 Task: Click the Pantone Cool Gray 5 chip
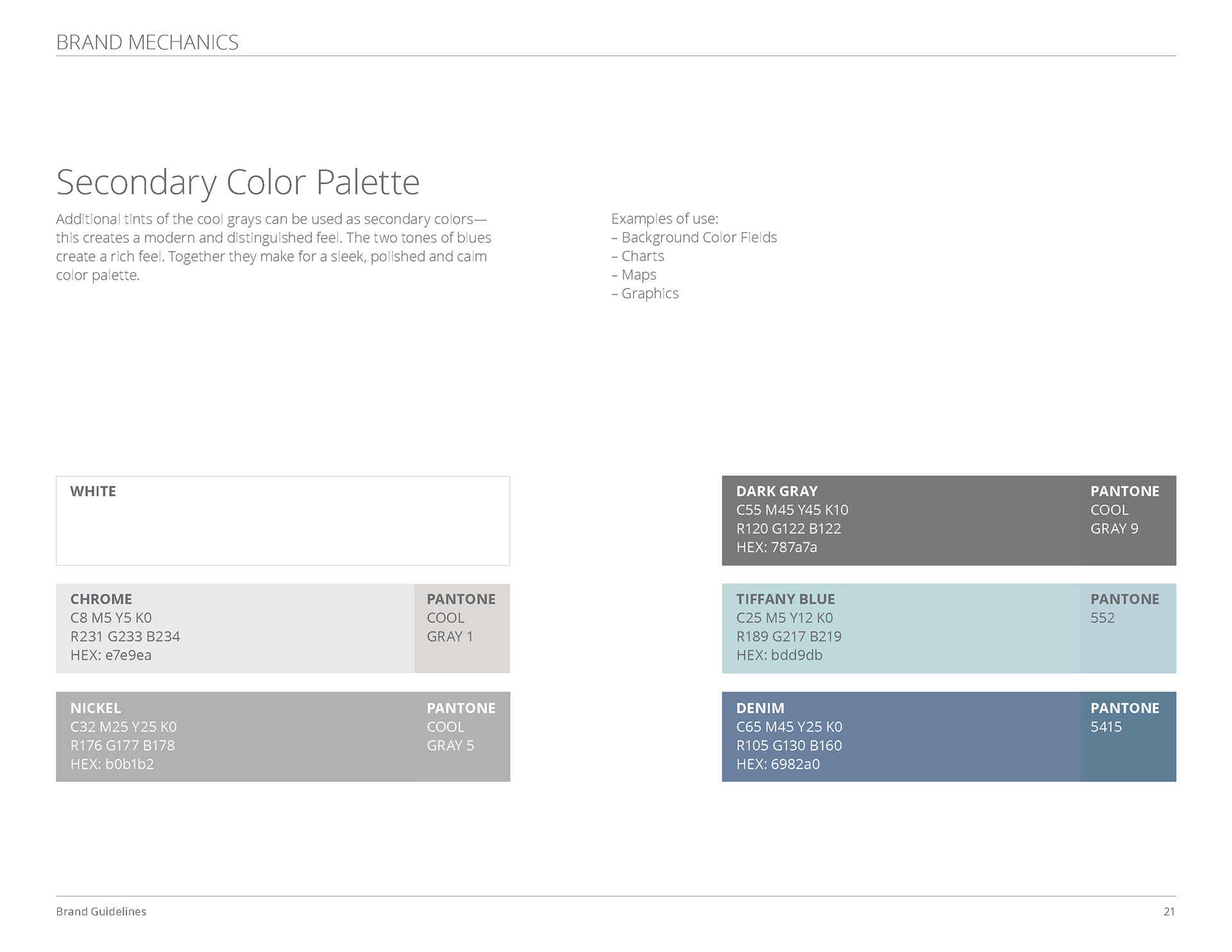pyautogui.click(x=461, y=736)
